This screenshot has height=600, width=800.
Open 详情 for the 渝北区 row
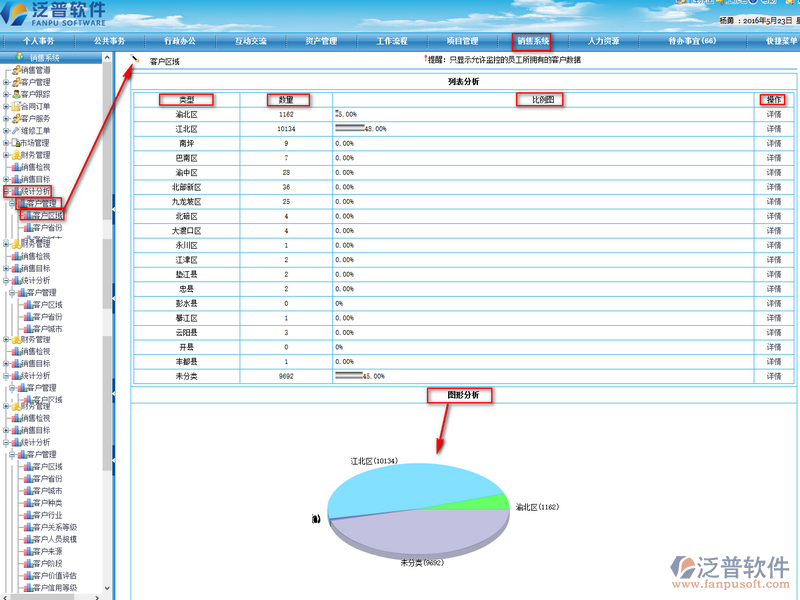773,114
